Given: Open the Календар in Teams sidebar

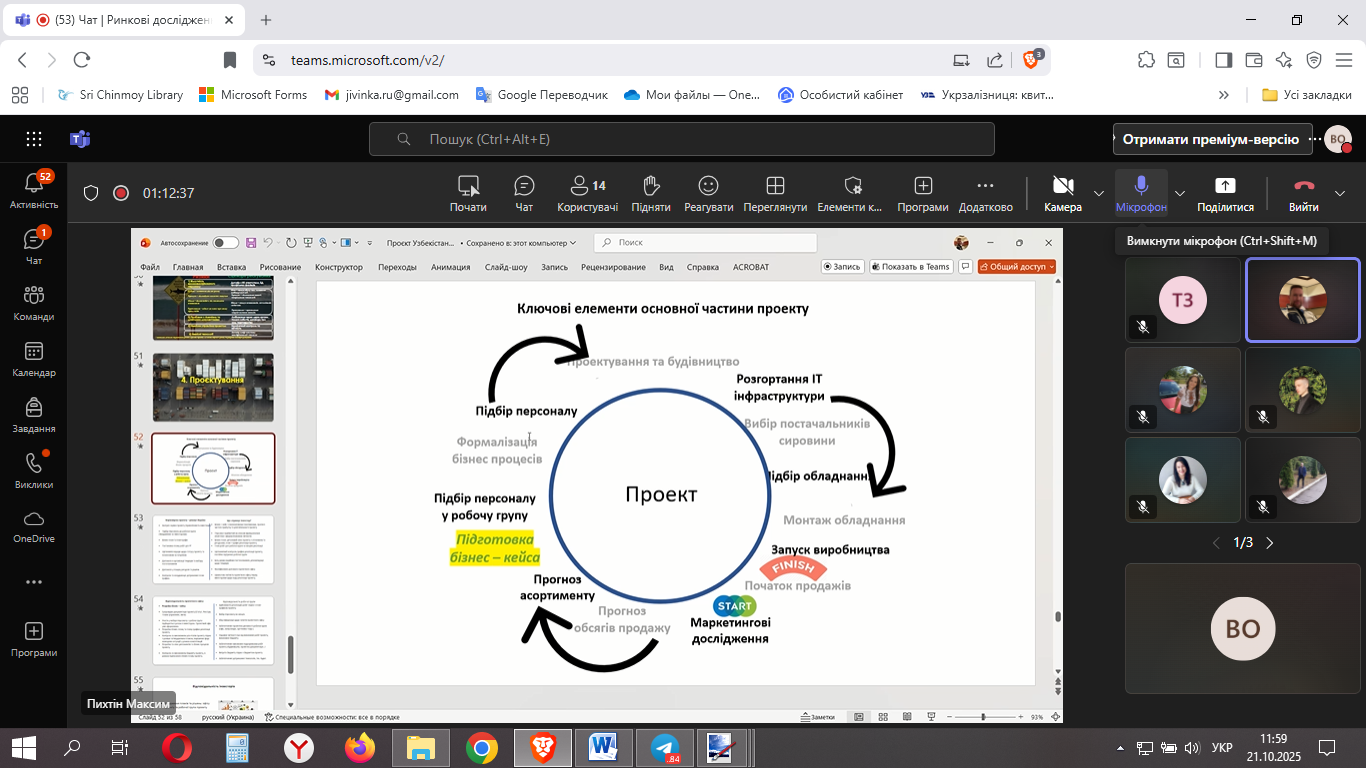Looking at the screenshot, I should (34, 360).
